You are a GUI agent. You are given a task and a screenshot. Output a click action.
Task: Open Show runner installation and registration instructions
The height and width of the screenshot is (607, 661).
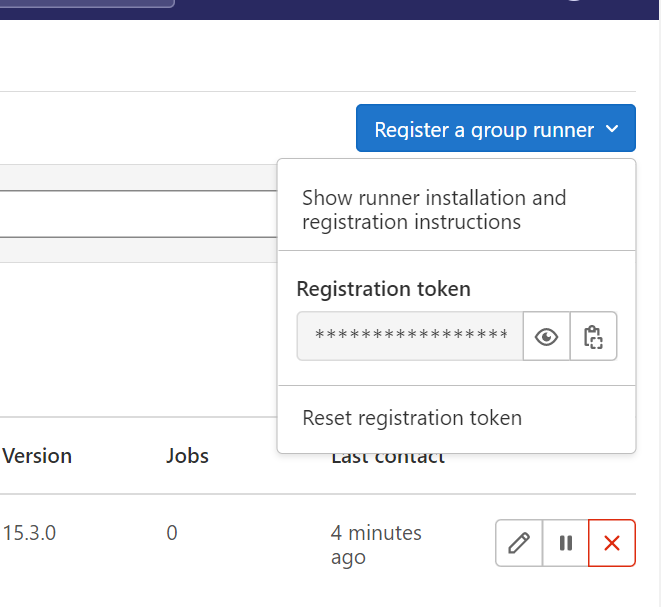tap(434, 210)
